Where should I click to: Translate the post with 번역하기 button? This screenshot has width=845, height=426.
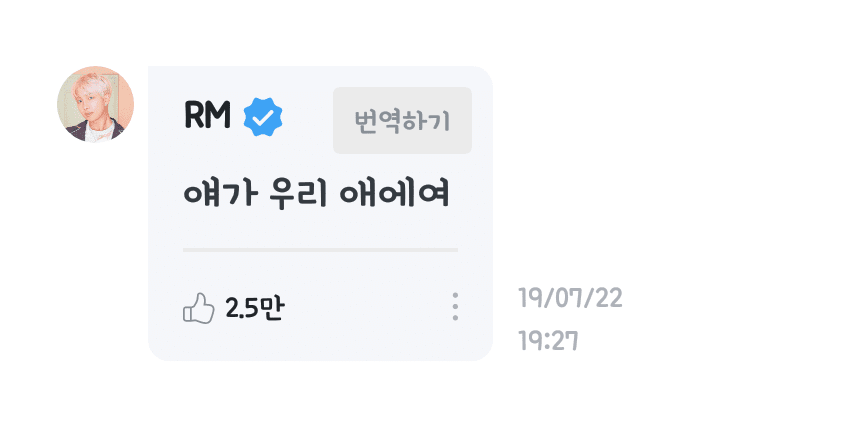402,120
